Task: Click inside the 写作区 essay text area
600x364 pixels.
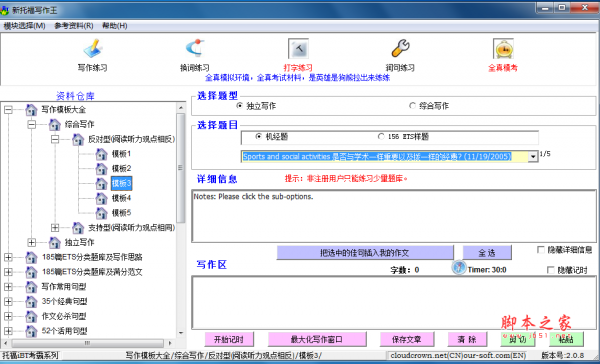Action: tap(394, 302)
